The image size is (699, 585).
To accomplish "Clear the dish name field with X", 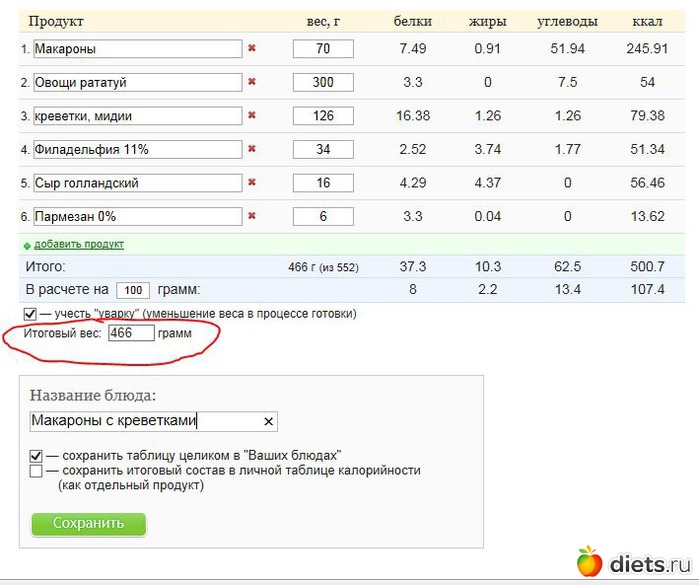I will point(267,421).
